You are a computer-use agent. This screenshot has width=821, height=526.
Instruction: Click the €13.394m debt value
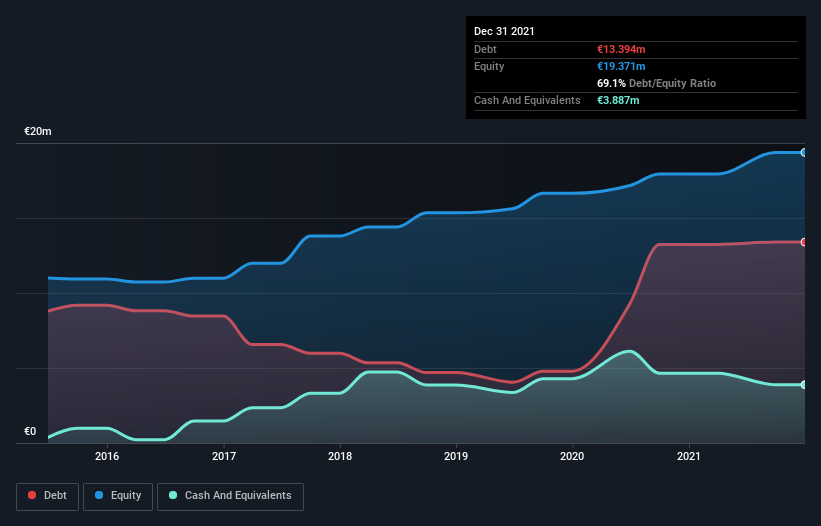[621, 49]
